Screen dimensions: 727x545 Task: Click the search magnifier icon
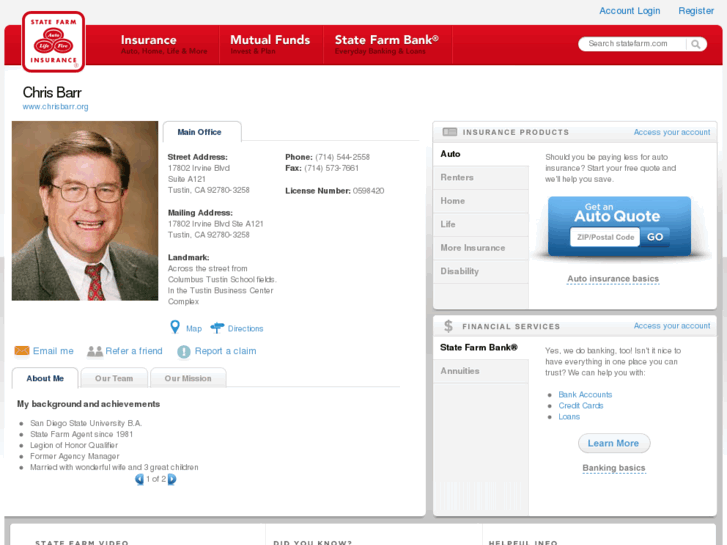(x=695, y=44)
